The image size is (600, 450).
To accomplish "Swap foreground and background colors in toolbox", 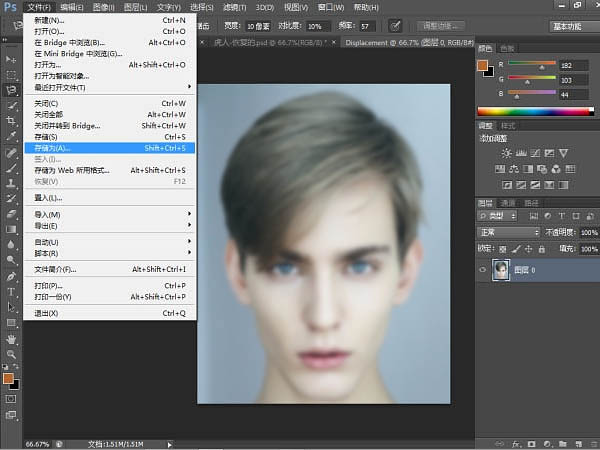I will point(16,367).
